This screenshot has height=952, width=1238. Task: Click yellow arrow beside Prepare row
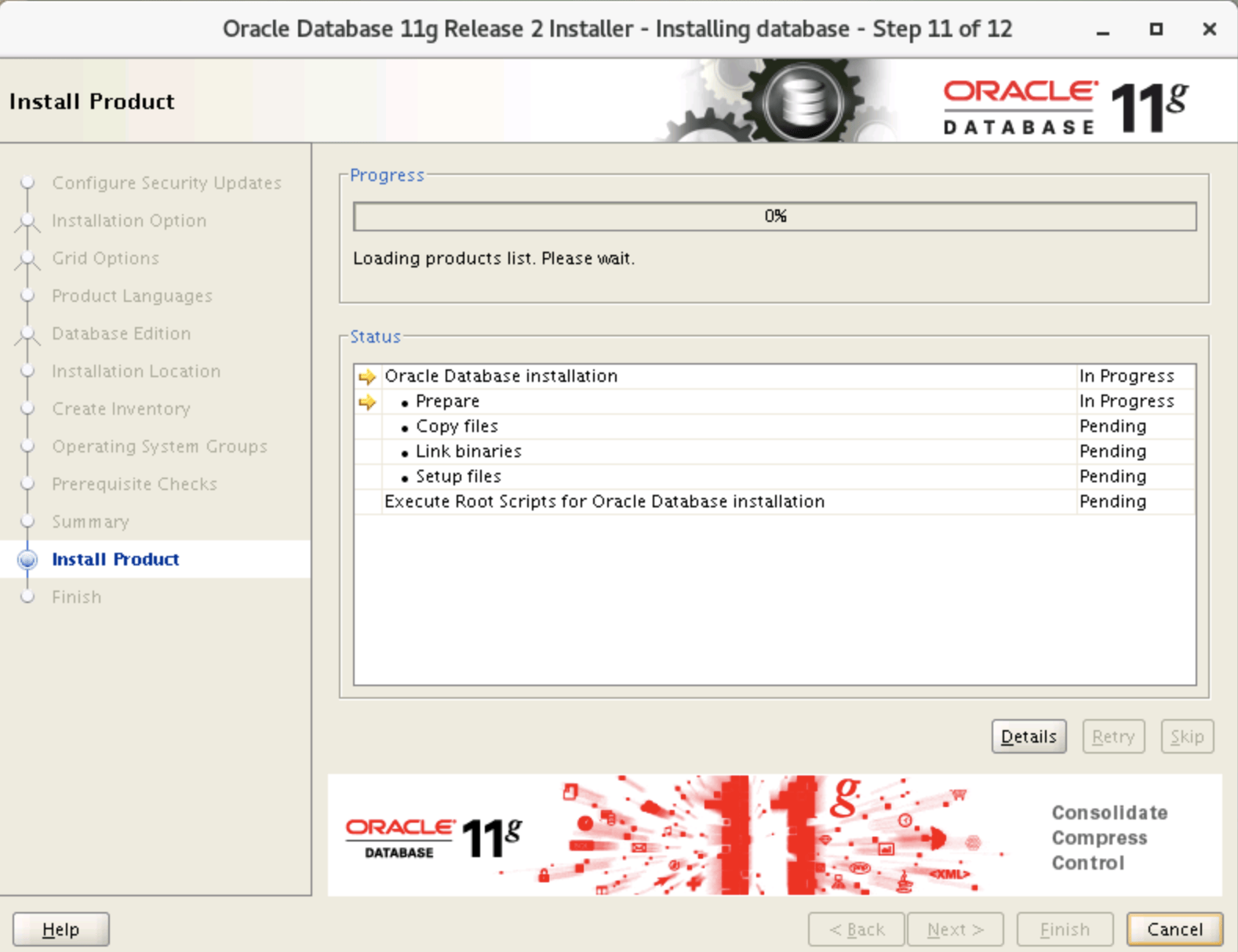[367, 402]
